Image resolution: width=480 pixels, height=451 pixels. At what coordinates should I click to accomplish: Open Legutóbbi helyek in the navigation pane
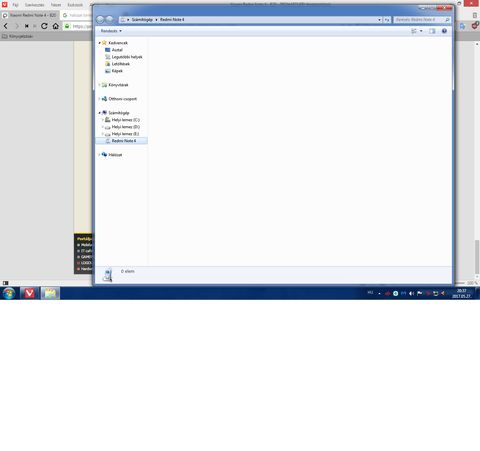[x=127, y=57]
